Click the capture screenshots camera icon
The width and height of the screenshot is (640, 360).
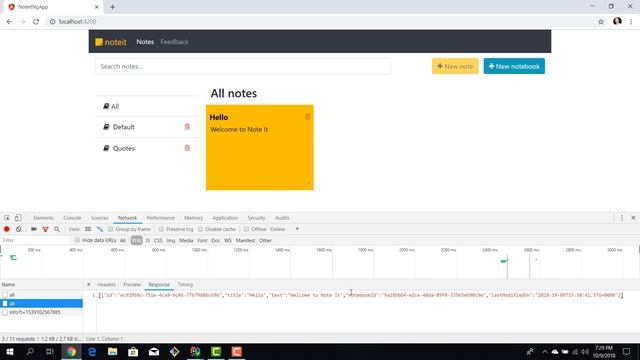click(34, 229)
